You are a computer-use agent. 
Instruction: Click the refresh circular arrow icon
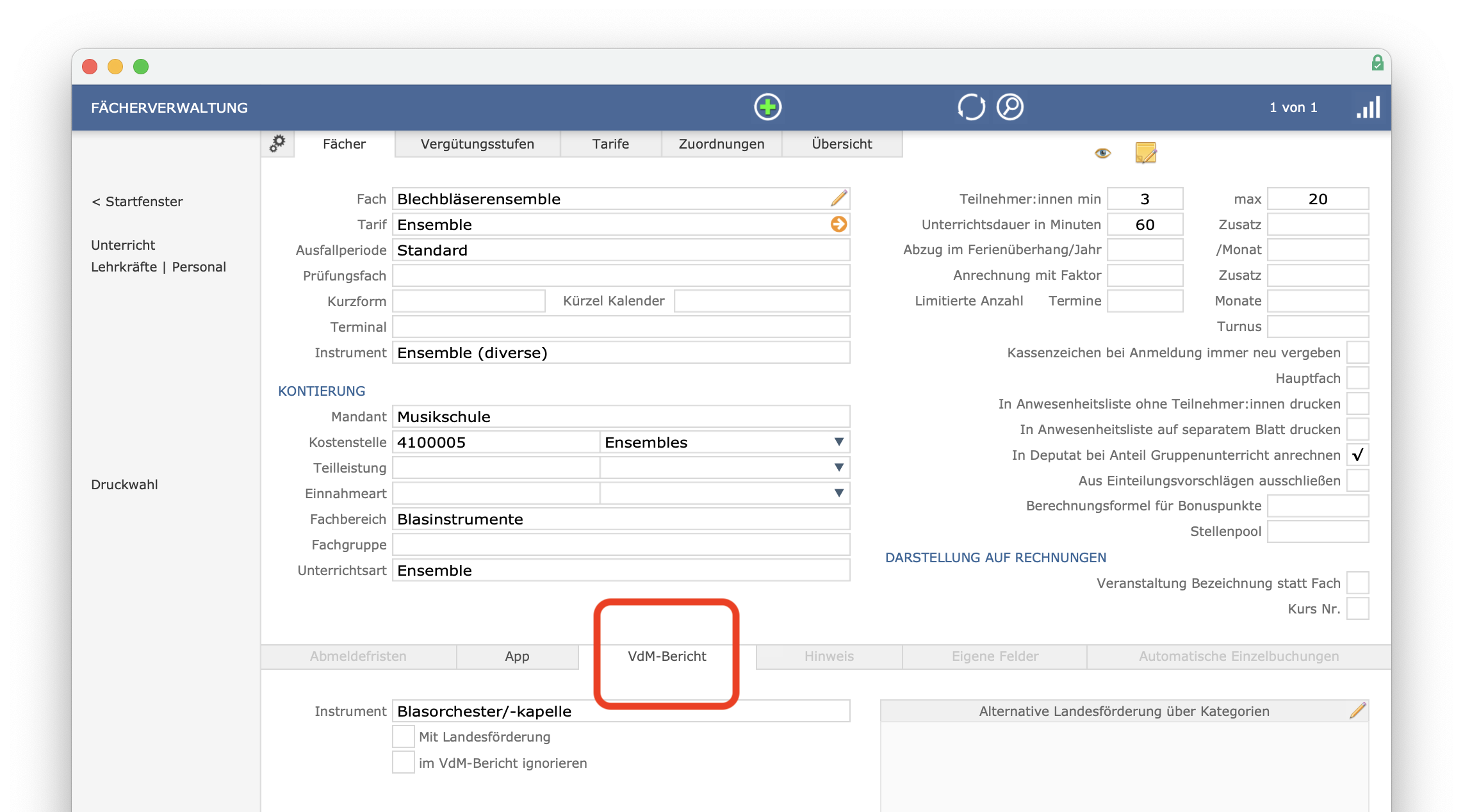[x=971, y=107]
